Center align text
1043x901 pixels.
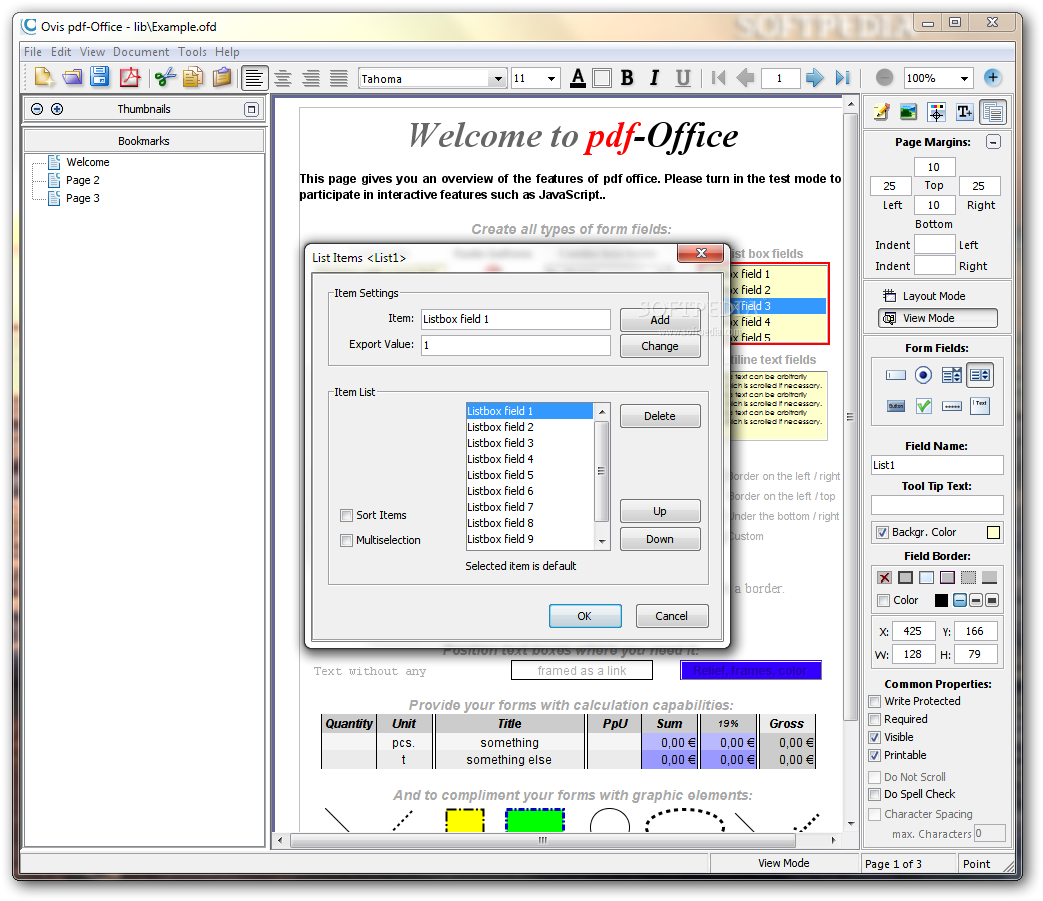pos(283,78)
